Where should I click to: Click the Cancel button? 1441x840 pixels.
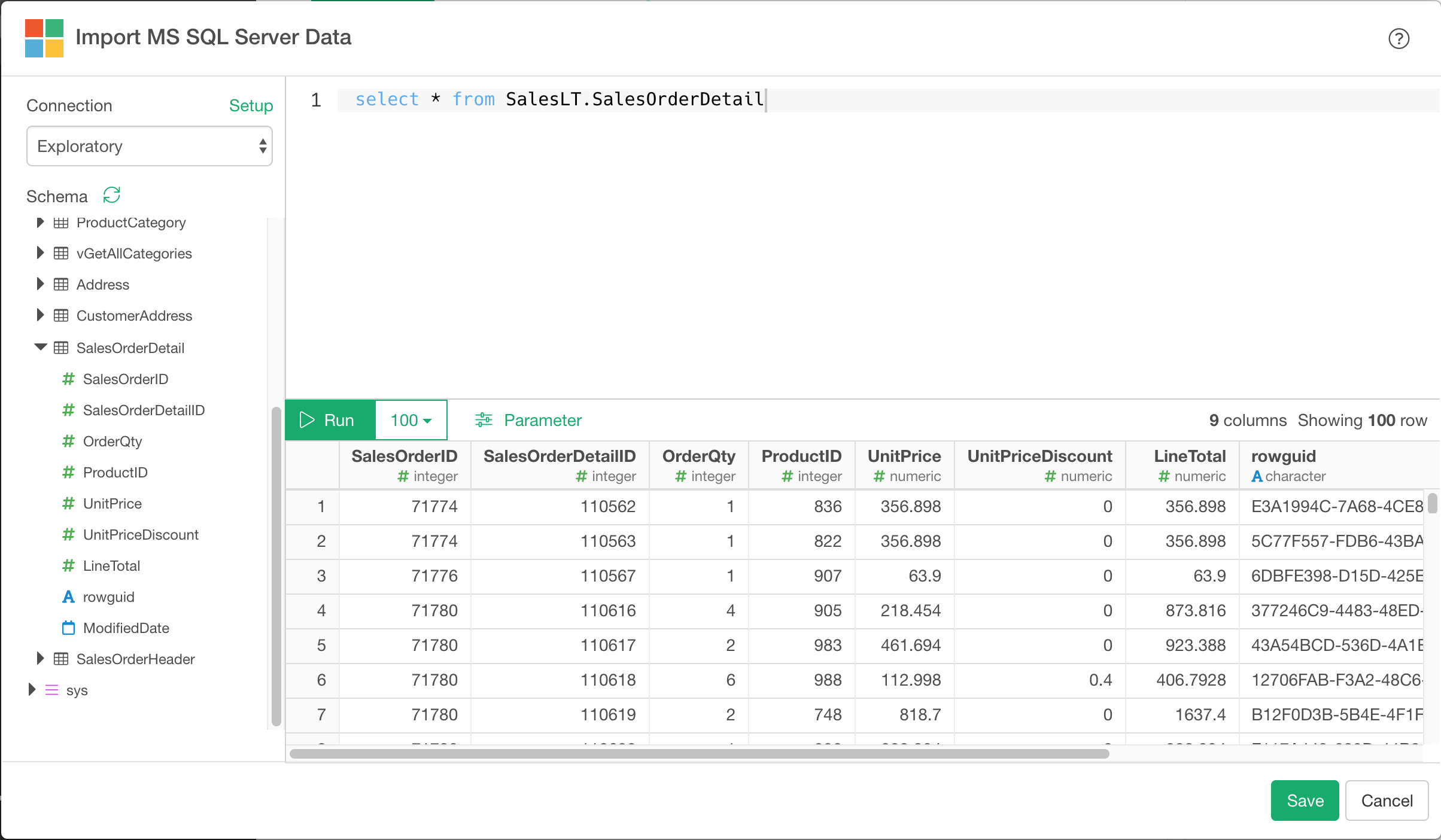click(x=1387, y=801)
